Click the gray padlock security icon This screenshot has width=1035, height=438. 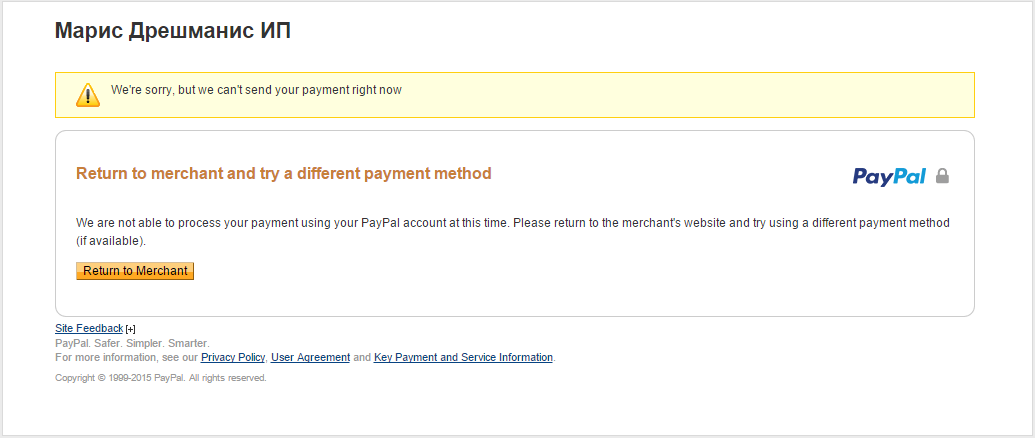(943, 176)
